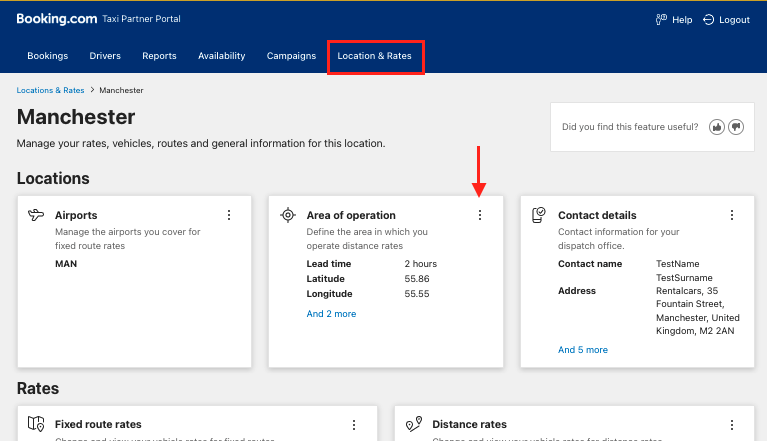Click the Contact details title

[597, 215]
